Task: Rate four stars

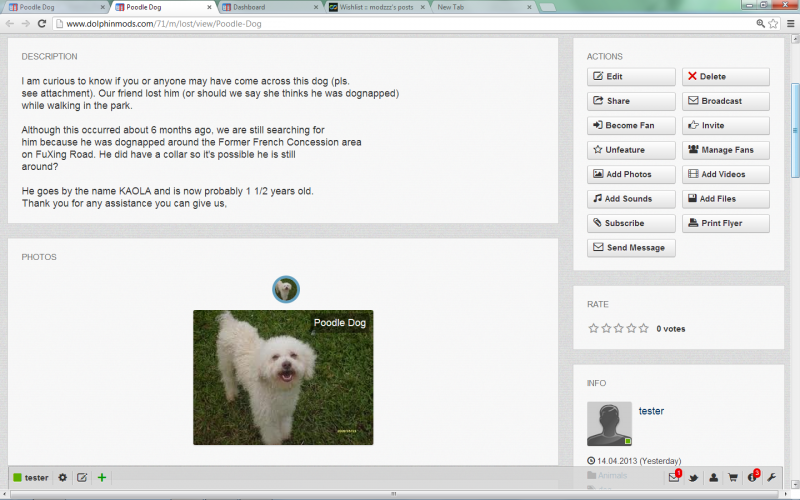Action: pyautogui.click(x=631, y=329)
